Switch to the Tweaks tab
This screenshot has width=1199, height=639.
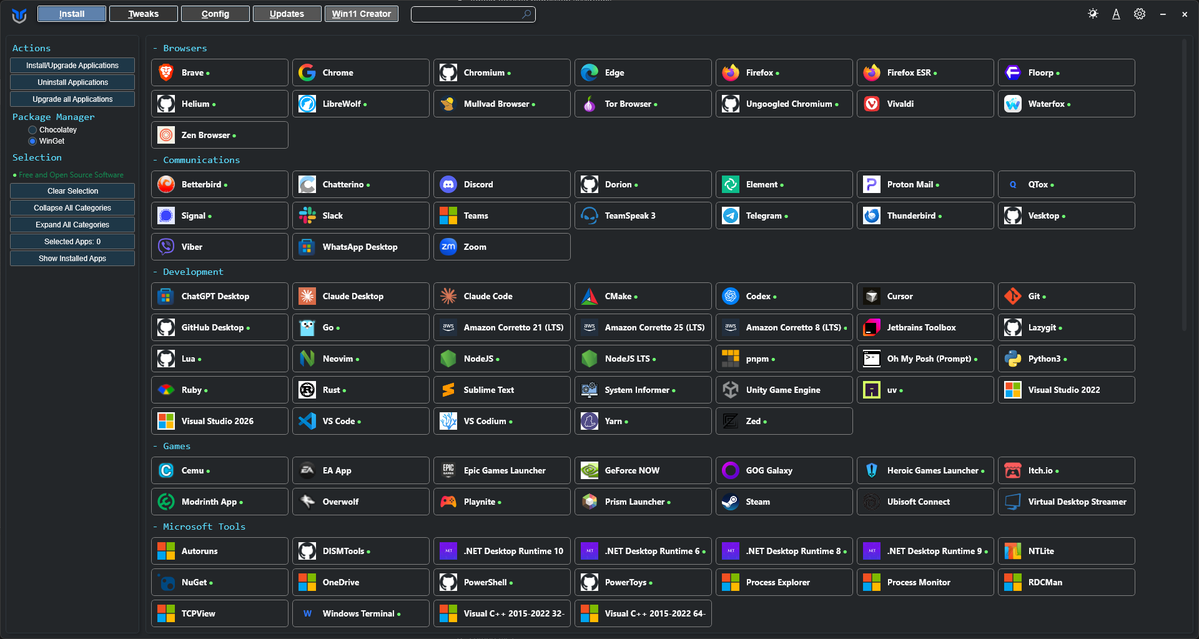[144, 14]
